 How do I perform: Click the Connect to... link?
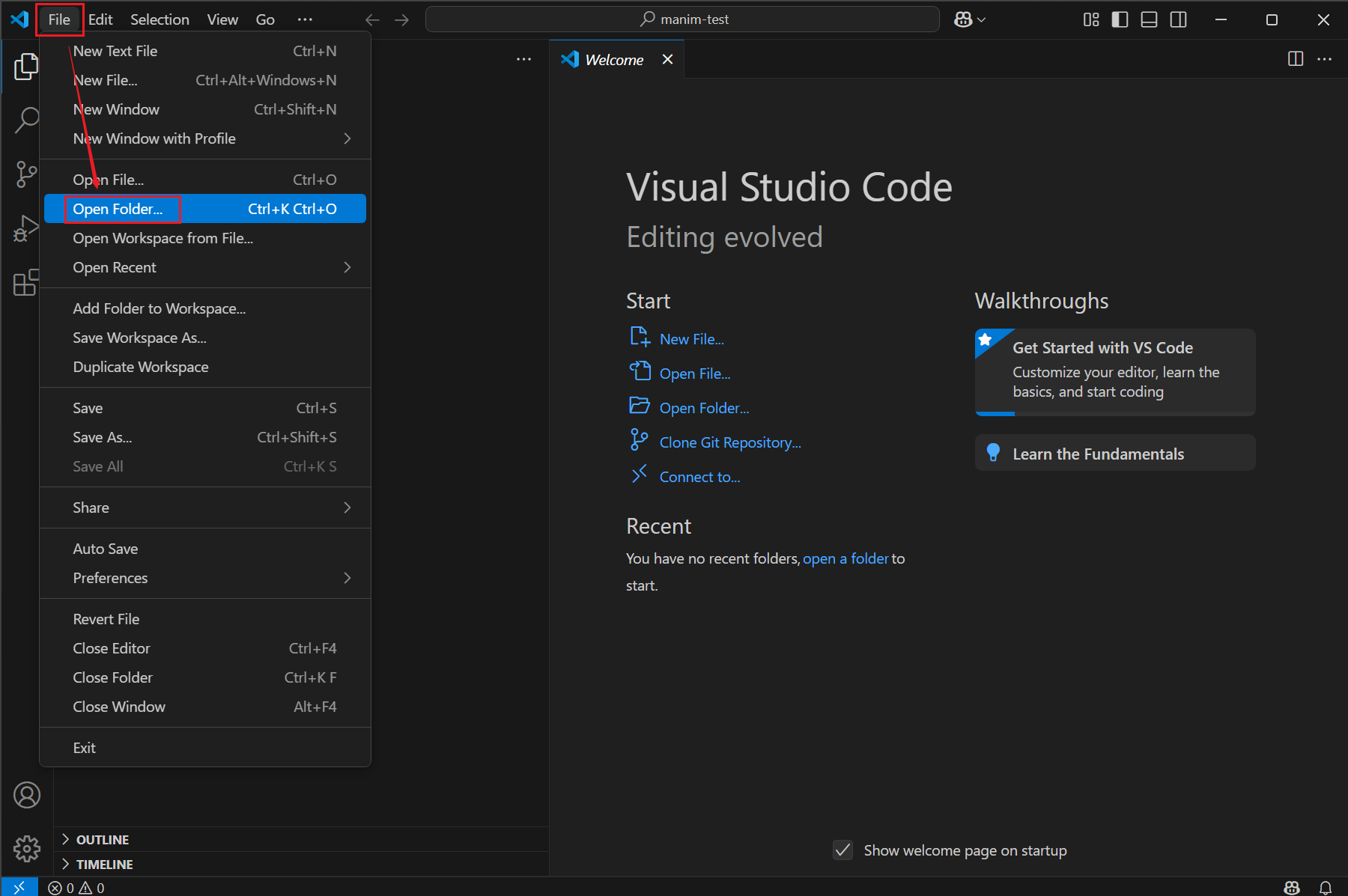click(699, 477)
